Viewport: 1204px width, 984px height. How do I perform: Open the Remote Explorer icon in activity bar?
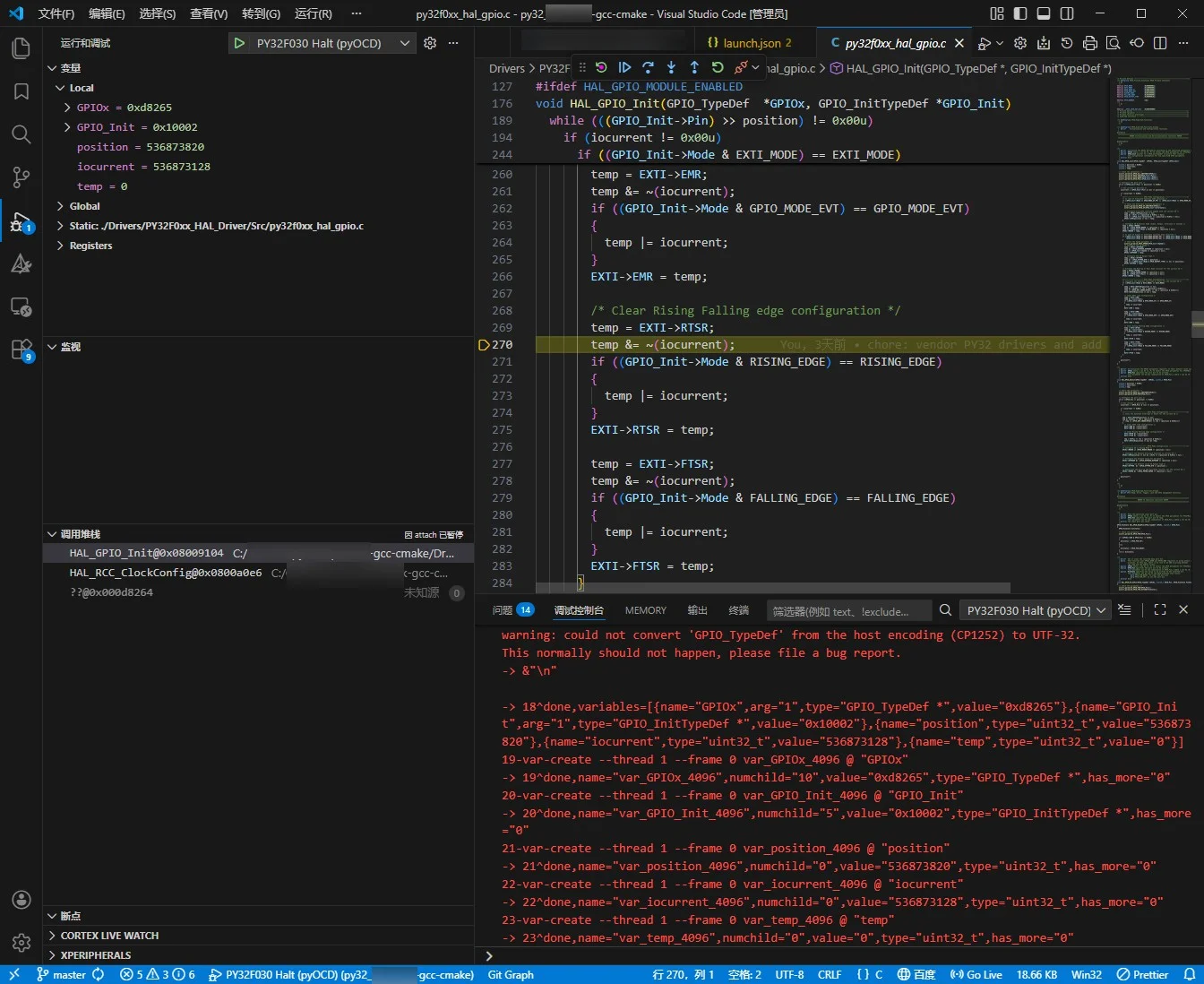click(x=21, y=307)
